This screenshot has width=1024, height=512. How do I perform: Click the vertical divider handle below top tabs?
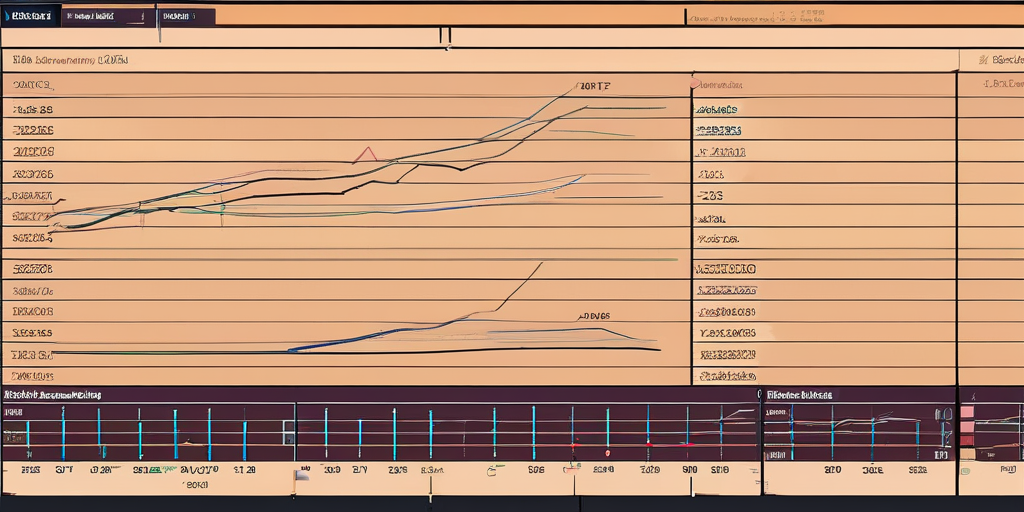(x=445, y=36)
